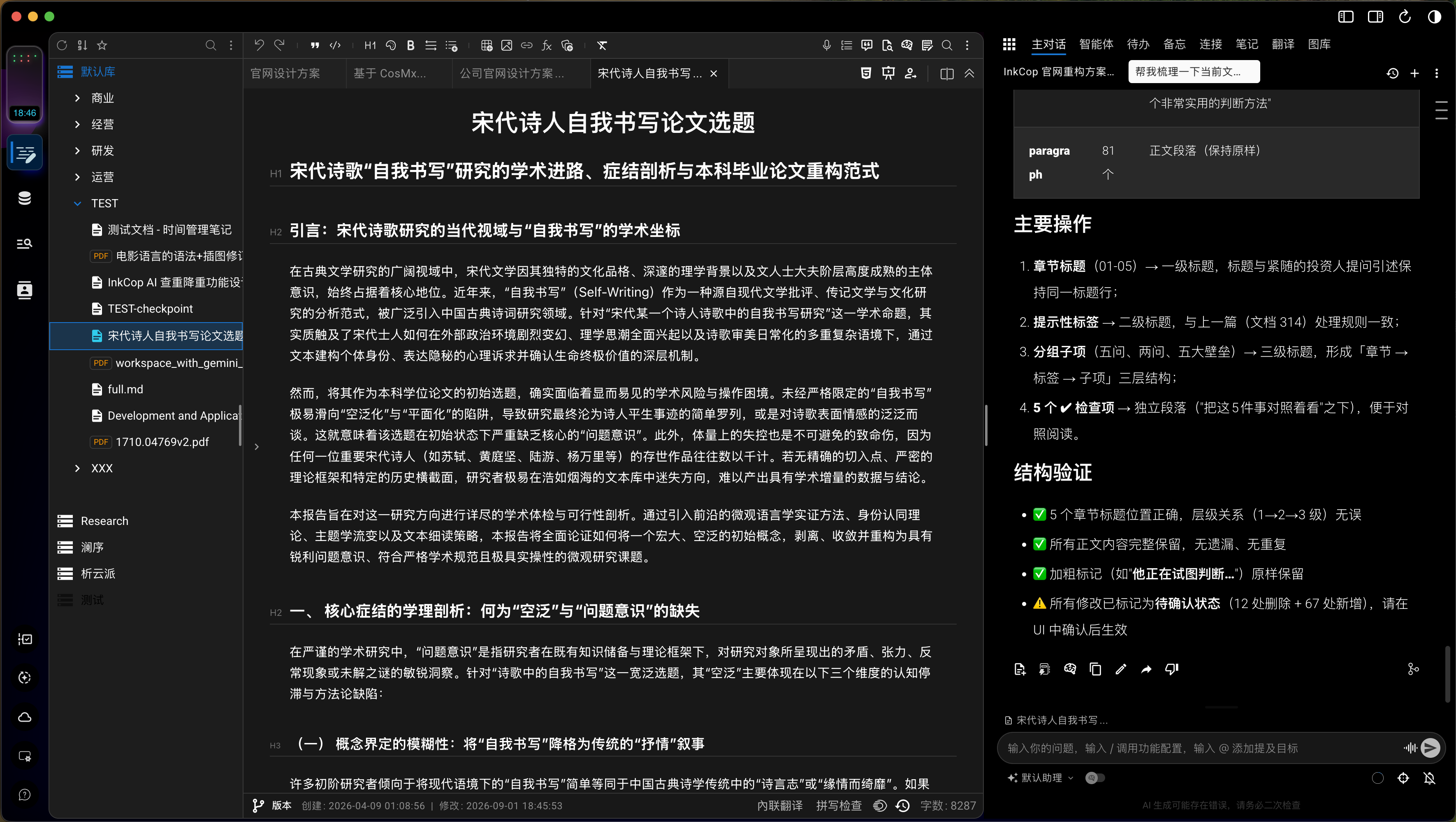This screenshot has width=1456, height=822.
Task: Toggle the dark/light theme contrast icon
Action: (x=1435, y=17)
